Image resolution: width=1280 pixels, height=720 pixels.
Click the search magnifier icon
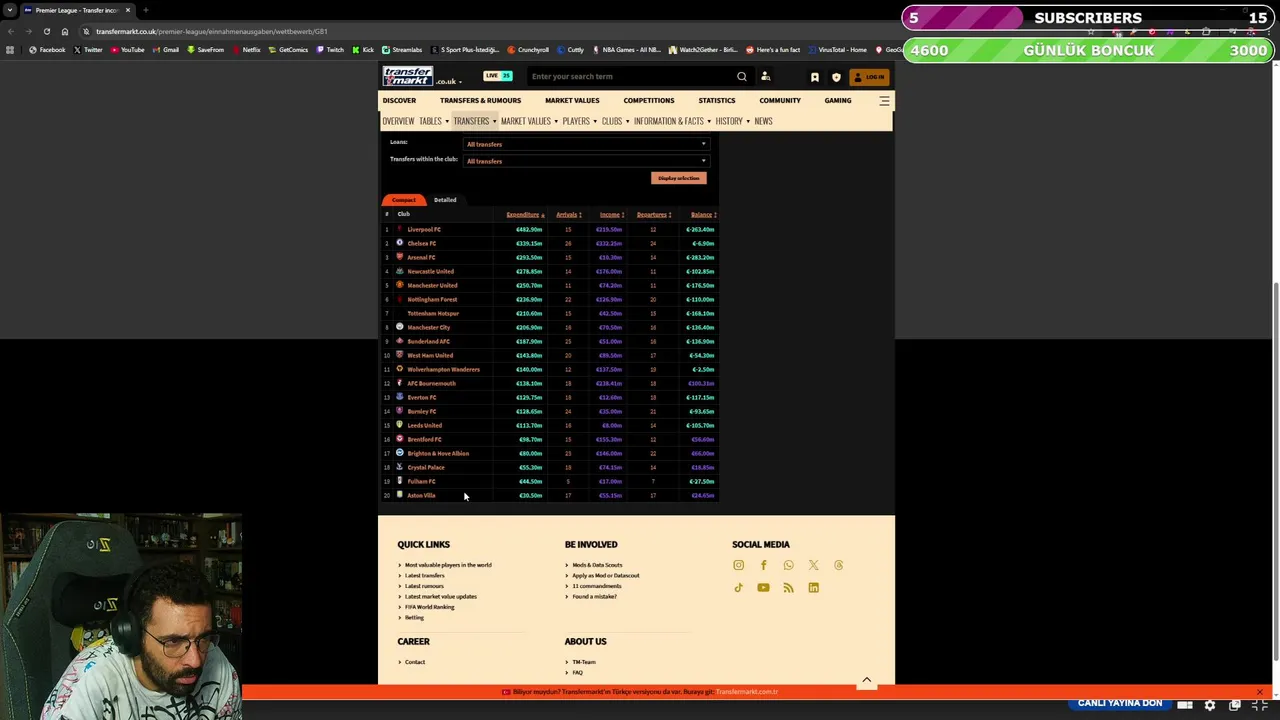741,77
